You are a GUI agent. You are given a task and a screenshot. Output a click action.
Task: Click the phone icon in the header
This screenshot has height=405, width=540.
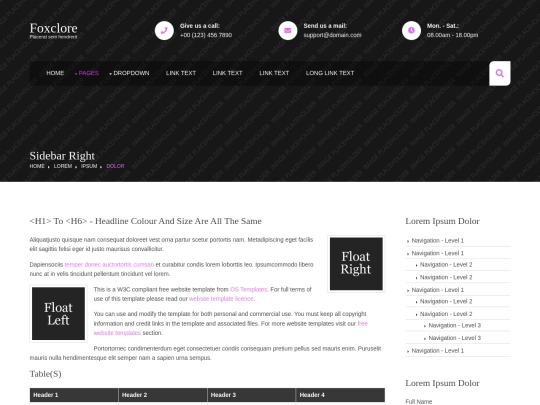pos(164,31)
